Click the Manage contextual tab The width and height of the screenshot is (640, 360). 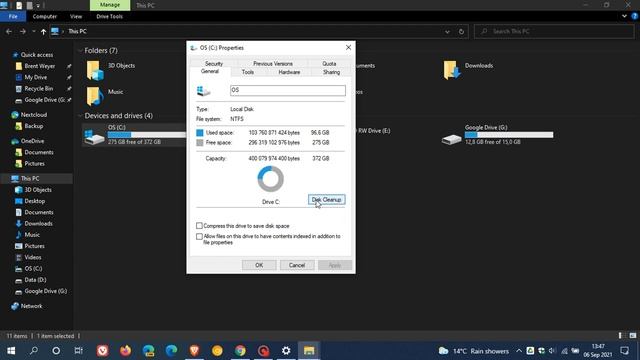point(110,5)
